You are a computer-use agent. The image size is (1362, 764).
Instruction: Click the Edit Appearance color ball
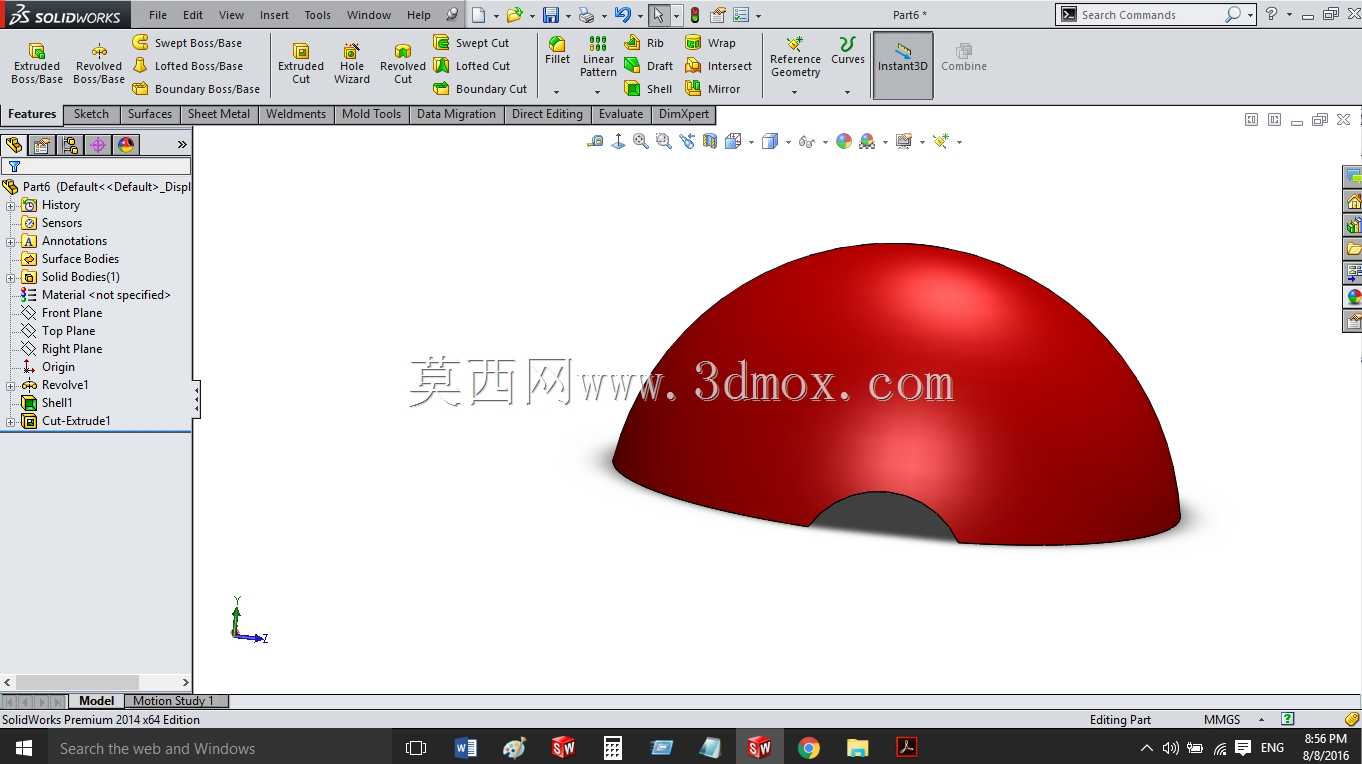pos(844,142)
